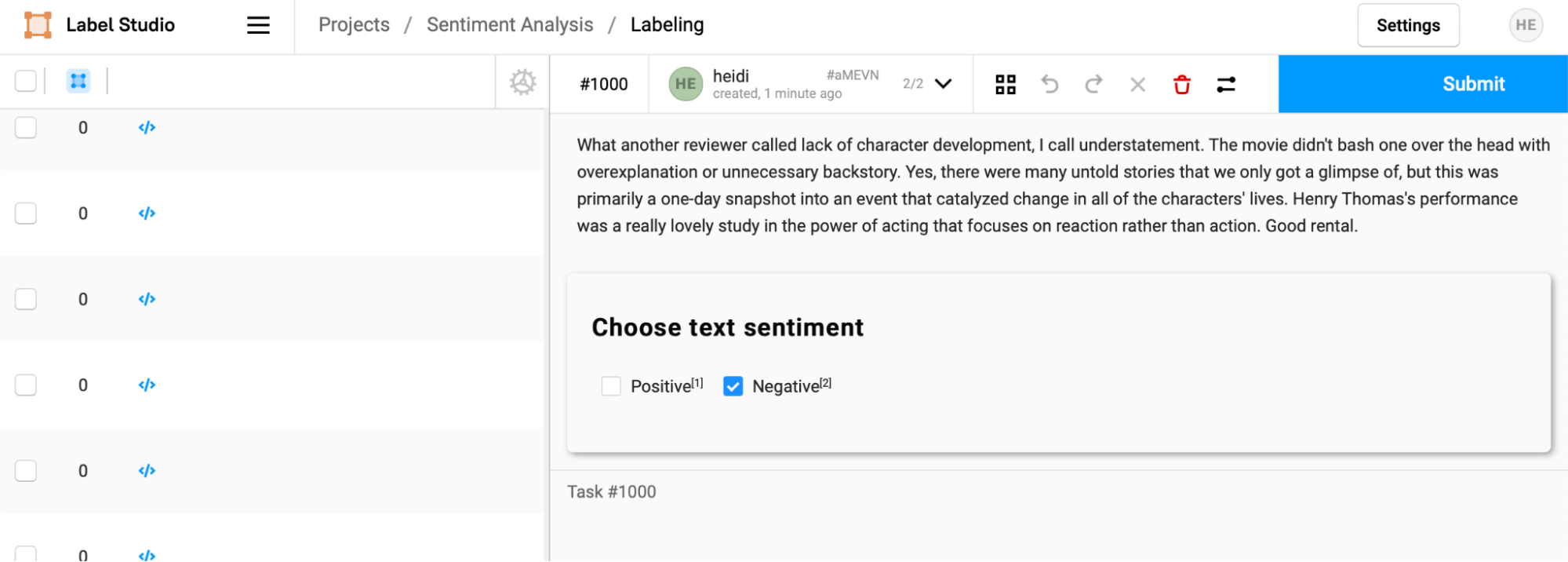The width and height of the screenshot is (1568, 562).
Task: Uncheck the Negative sentiment checkbox
Action: [x=733, y=386]
